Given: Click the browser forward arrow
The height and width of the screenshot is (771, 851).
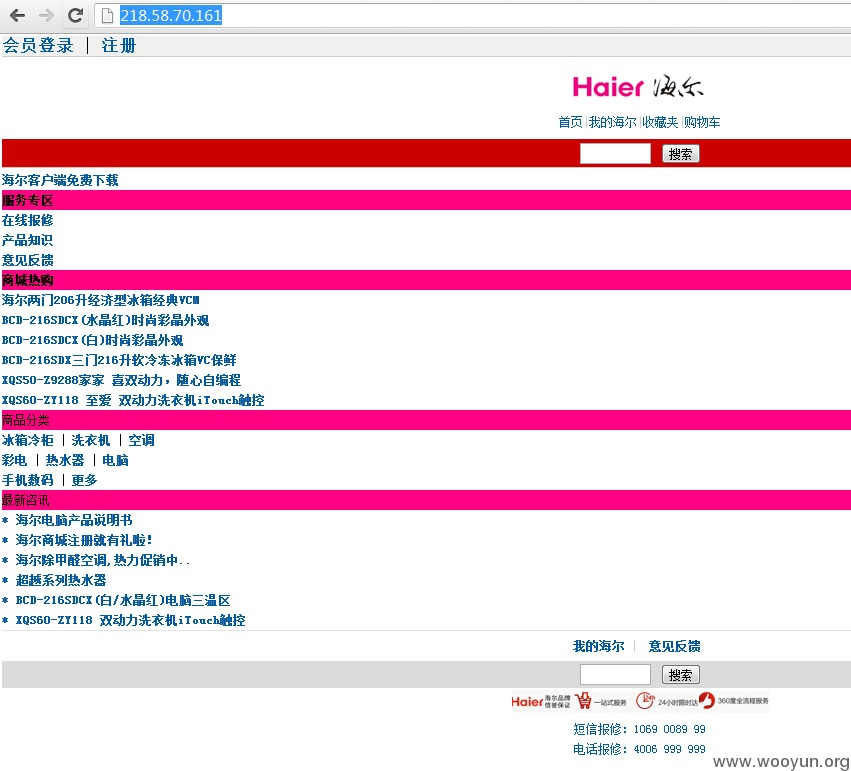Looking at the screenshot, I should coord(46,15).
